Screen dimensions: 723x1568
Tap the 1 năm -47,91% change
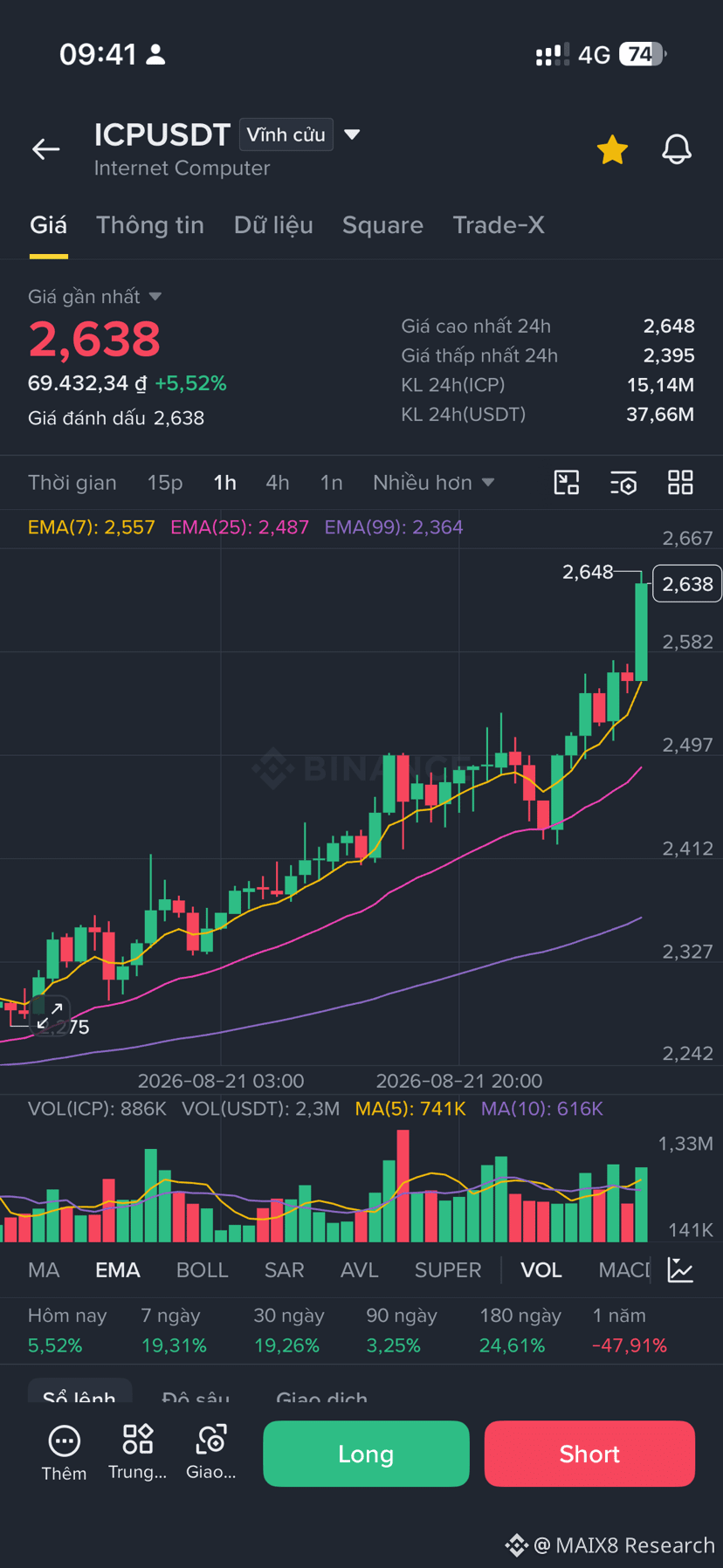coord(630,1331)
